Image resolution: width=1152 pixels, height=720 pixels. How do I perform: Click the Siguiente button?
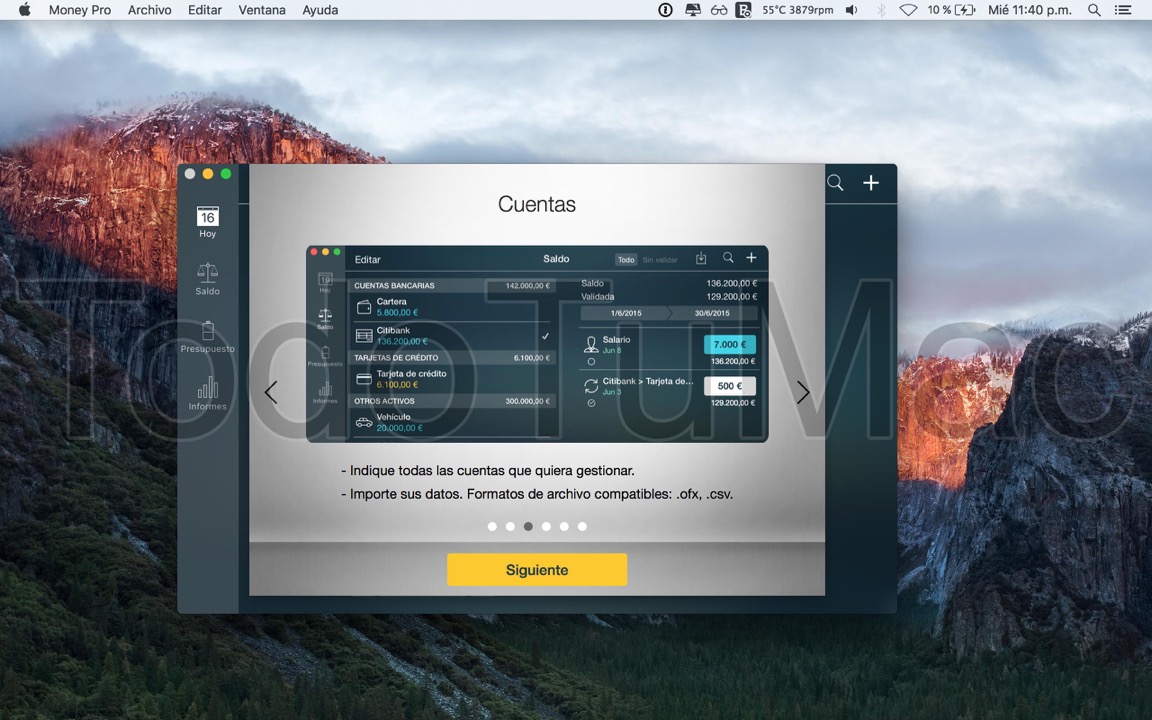[537, 569]
